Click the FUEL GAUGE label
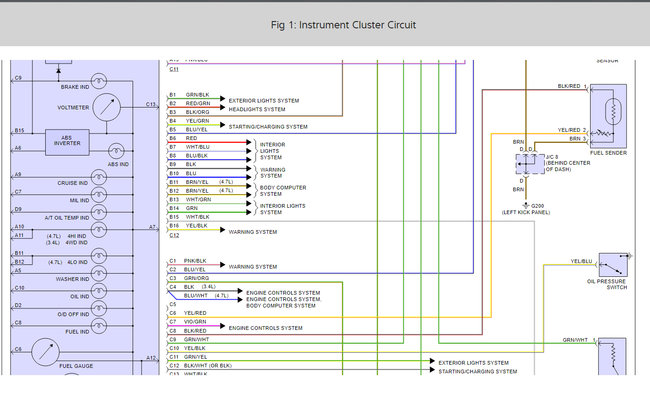The width and height of the screenshot is (650, 393). [76, 366]
